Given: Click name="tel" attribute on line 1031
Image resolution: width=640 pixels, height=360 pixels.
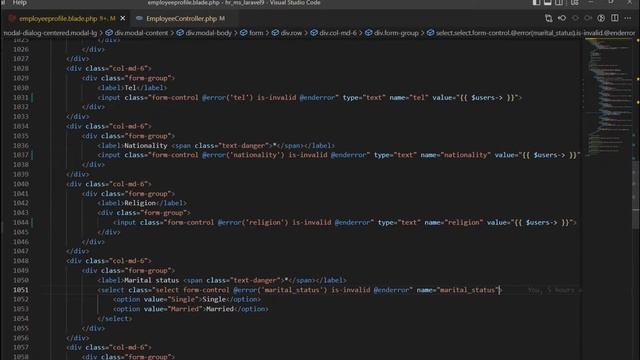Looking at the screenshot, I should (409, 98).
